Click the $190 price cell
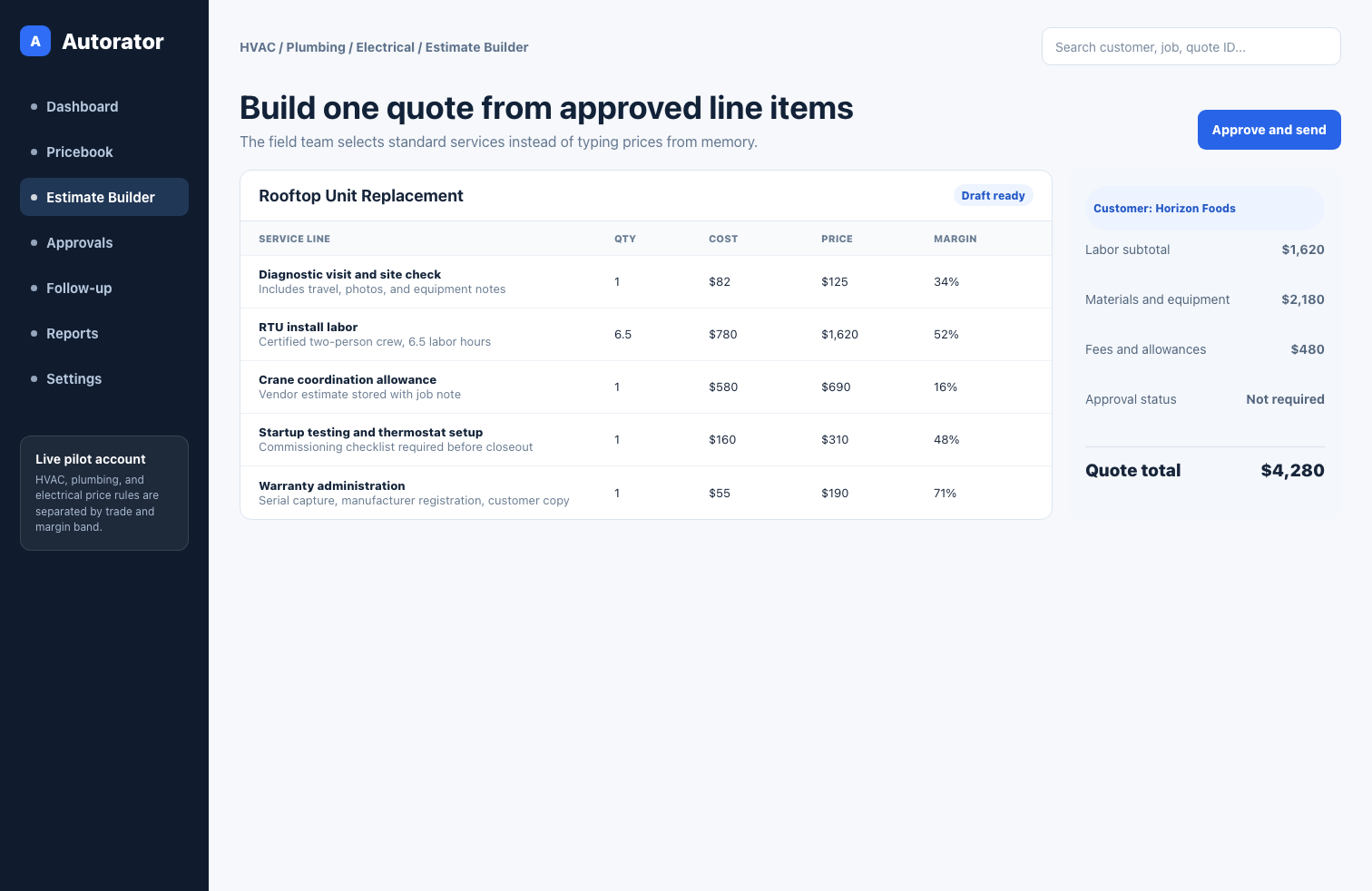Image resolution: width=1372 pixels, height=891 pixels. 835,493
